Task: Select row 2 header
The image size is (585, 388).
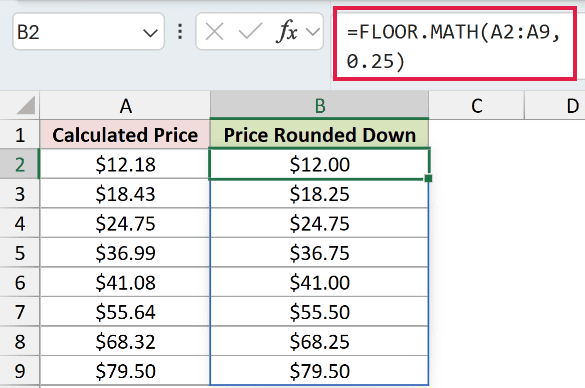Action: click(x=20, y=164)
